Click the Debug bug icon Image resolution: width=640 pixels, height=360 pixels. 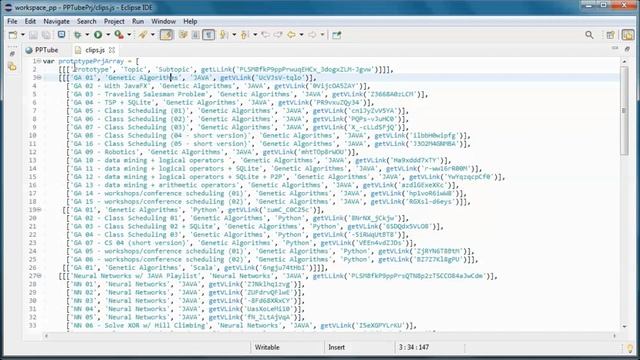coord(77,35)
